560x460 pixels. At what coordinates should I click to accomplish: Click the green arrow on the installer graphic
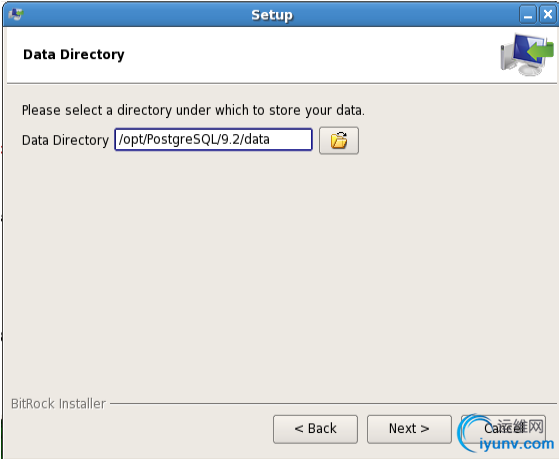coord(541,50)
